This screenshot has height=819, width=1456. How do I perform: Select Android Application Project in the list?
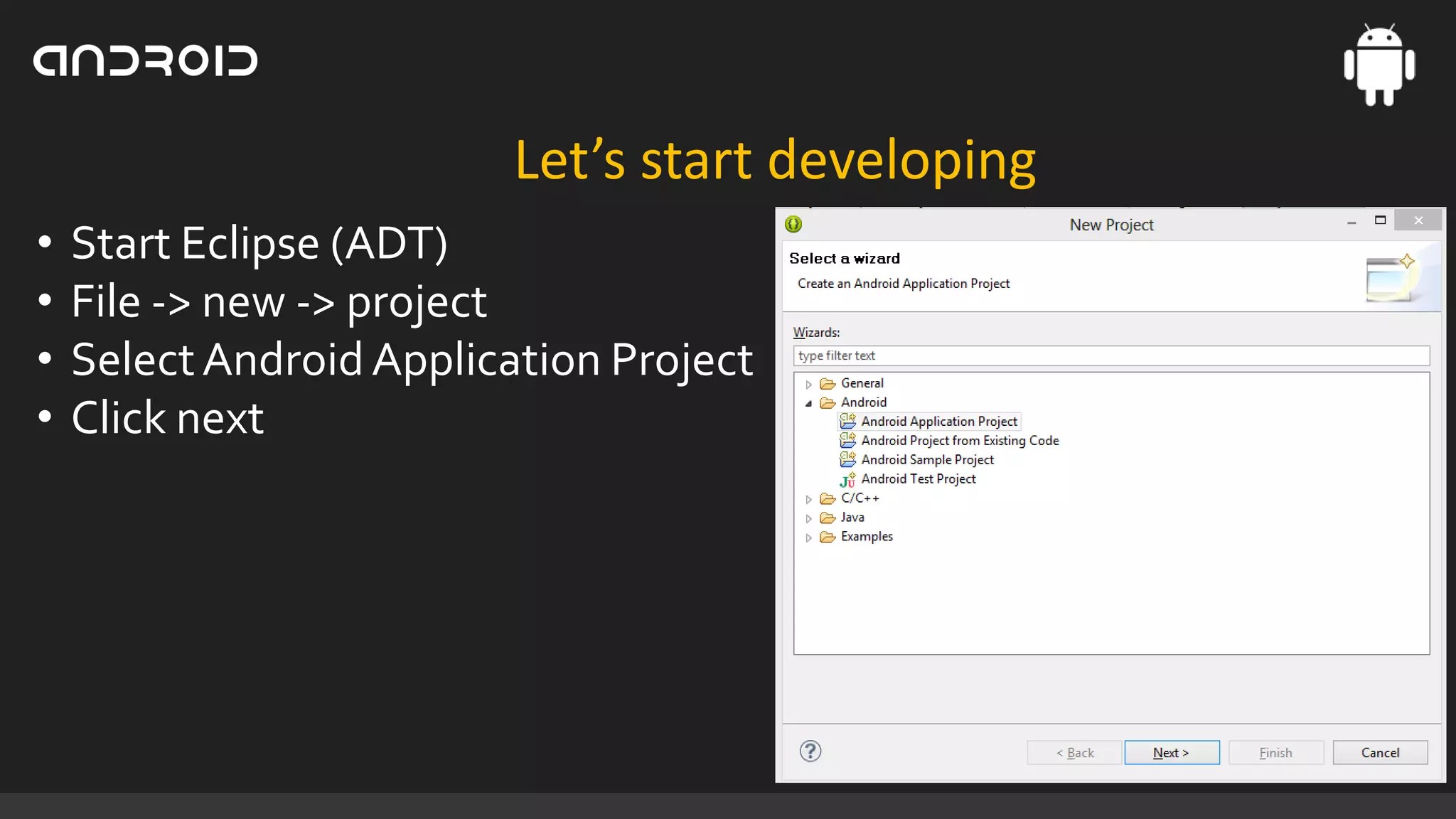938,422
